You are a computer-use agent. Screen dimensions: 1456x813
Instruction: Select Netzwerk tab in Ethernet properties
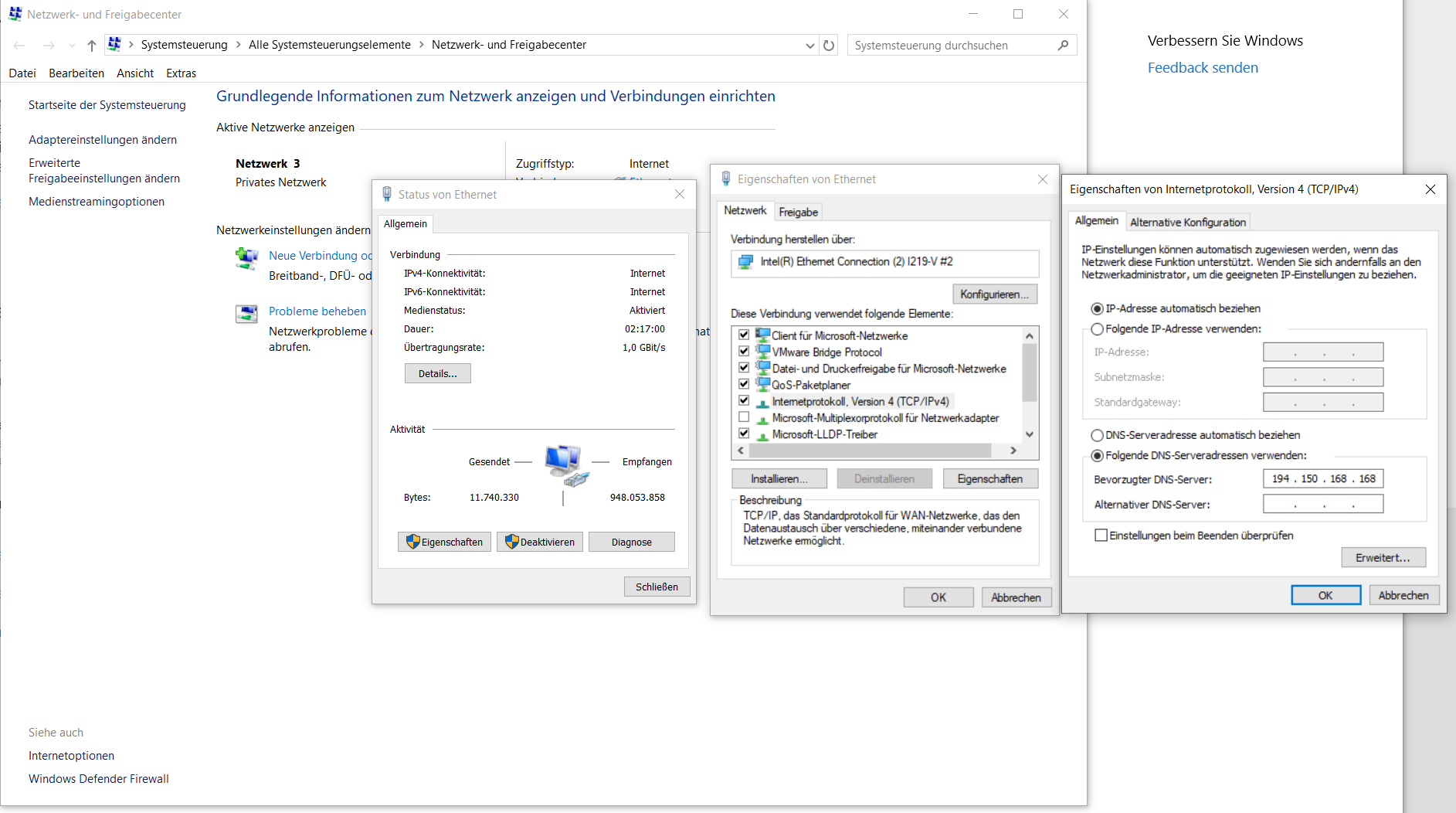tap(745, 210)
